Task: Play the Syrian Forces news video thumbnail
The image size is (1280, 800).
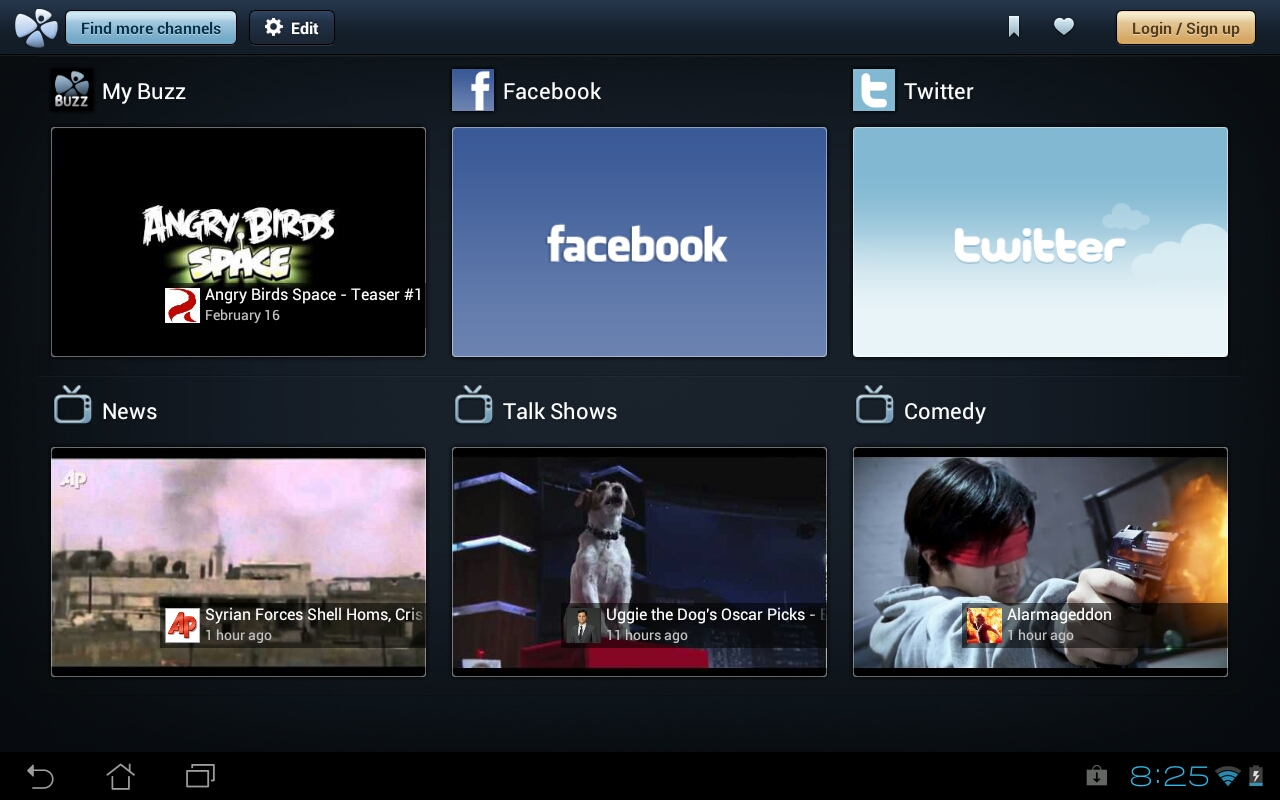Action: point(238,562)
